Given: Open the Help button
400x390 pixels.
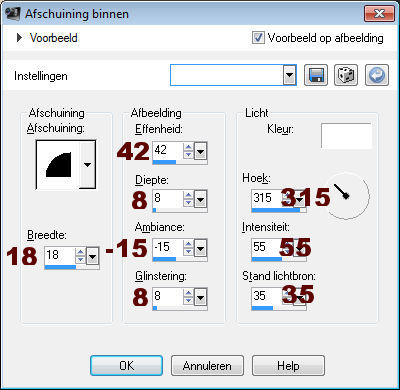Looking at the screenshot, I should pyautogui.click(x=288, y=366).
